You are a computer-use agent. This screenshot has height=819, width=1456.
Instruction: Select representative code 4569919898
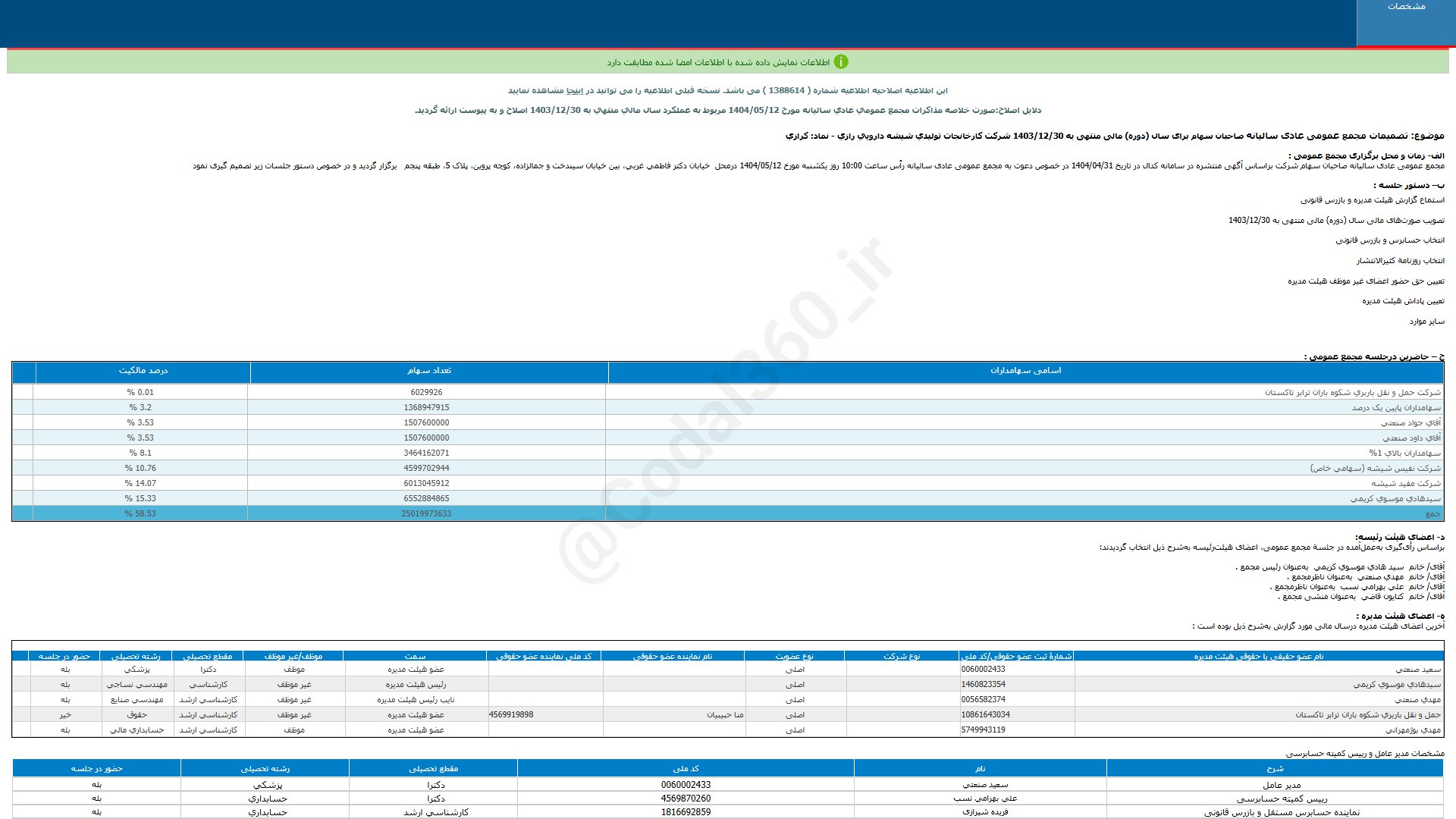click(511, 715)
